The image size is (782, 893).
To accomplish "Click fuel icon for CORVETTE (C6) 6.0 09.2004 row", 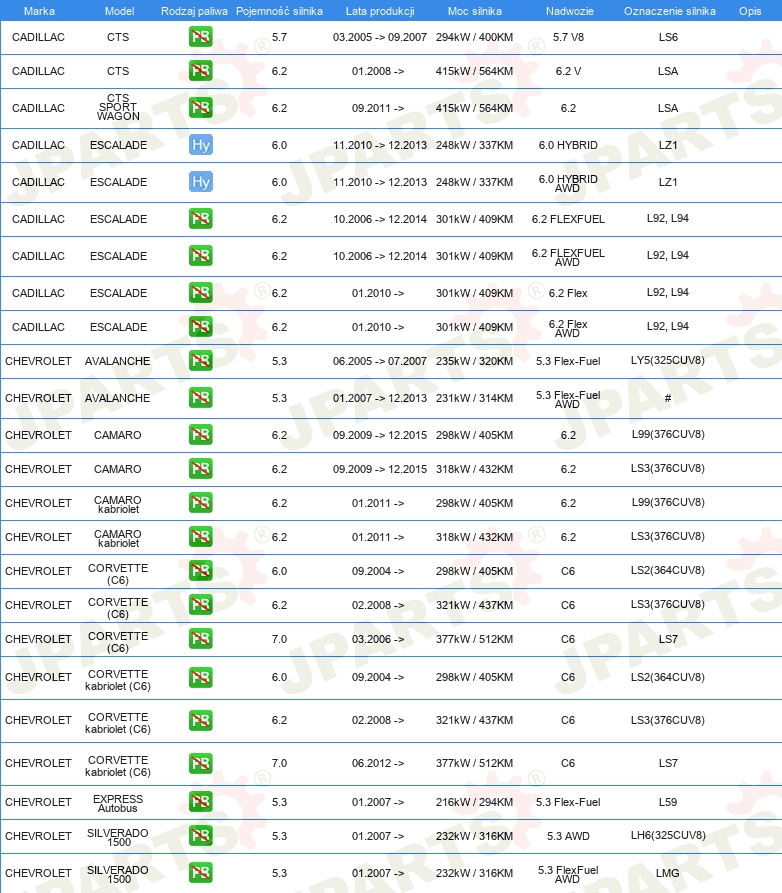I will [200, 571].
